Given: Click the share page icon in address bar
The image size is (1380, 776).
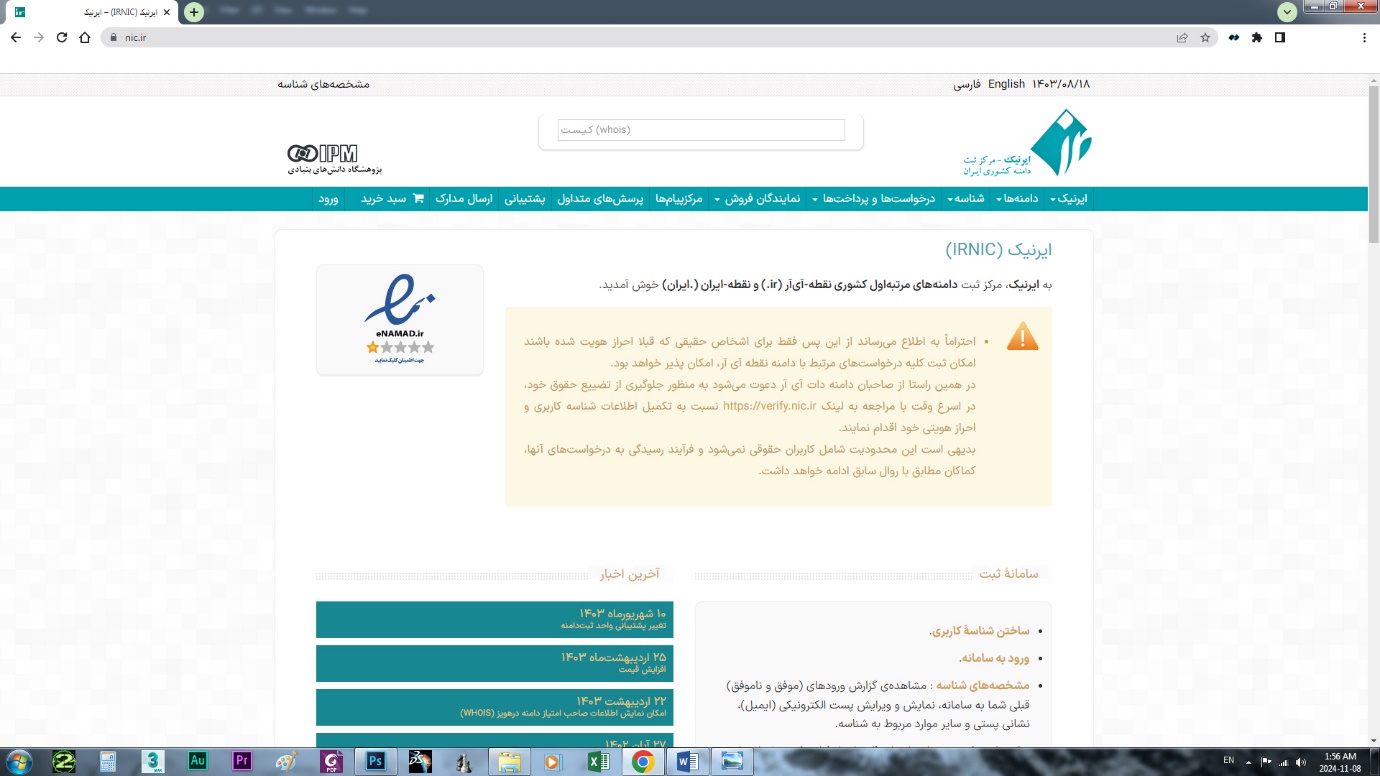Looking at the screenshot, I should [x=1182, y=37].
